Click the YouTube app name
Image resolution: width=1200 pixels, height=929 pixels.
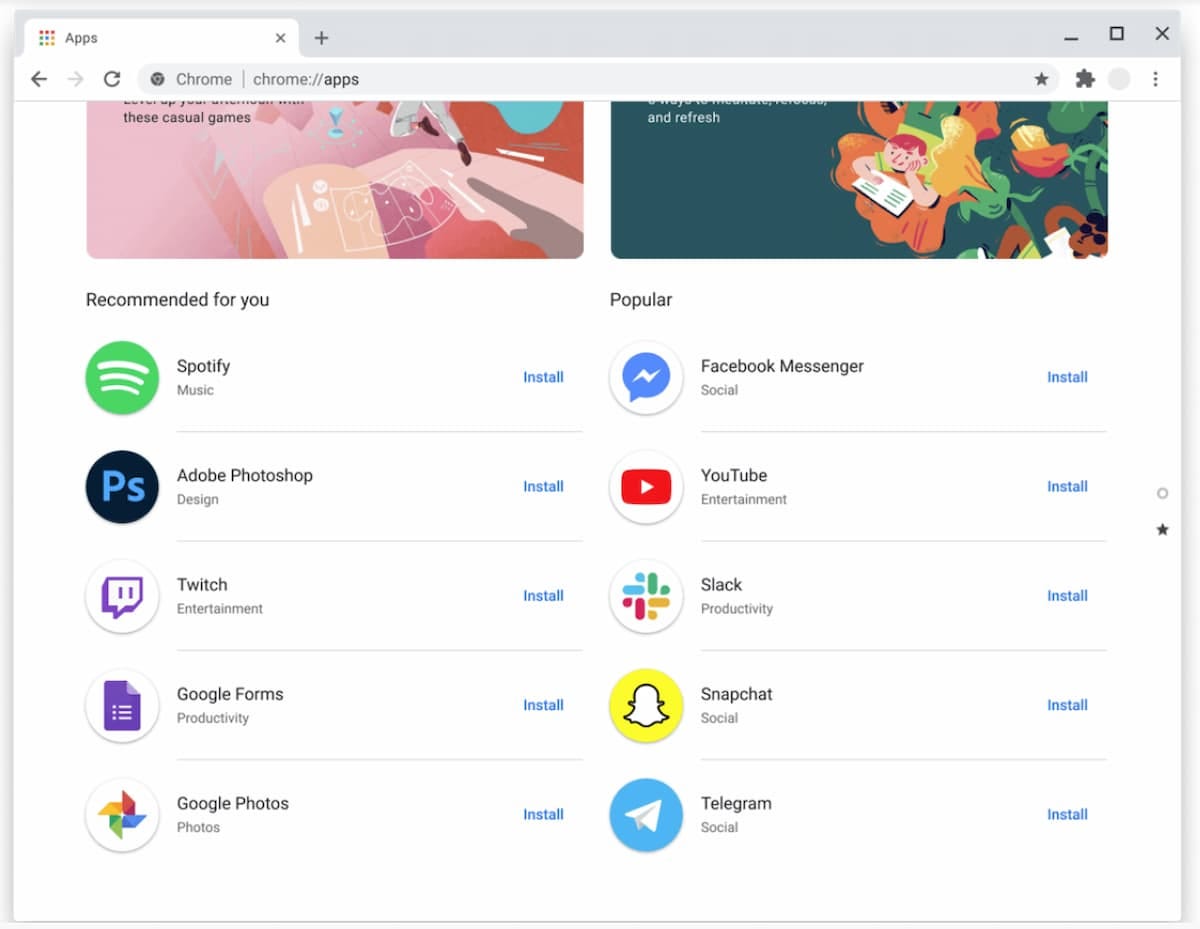tap(734, 475)
